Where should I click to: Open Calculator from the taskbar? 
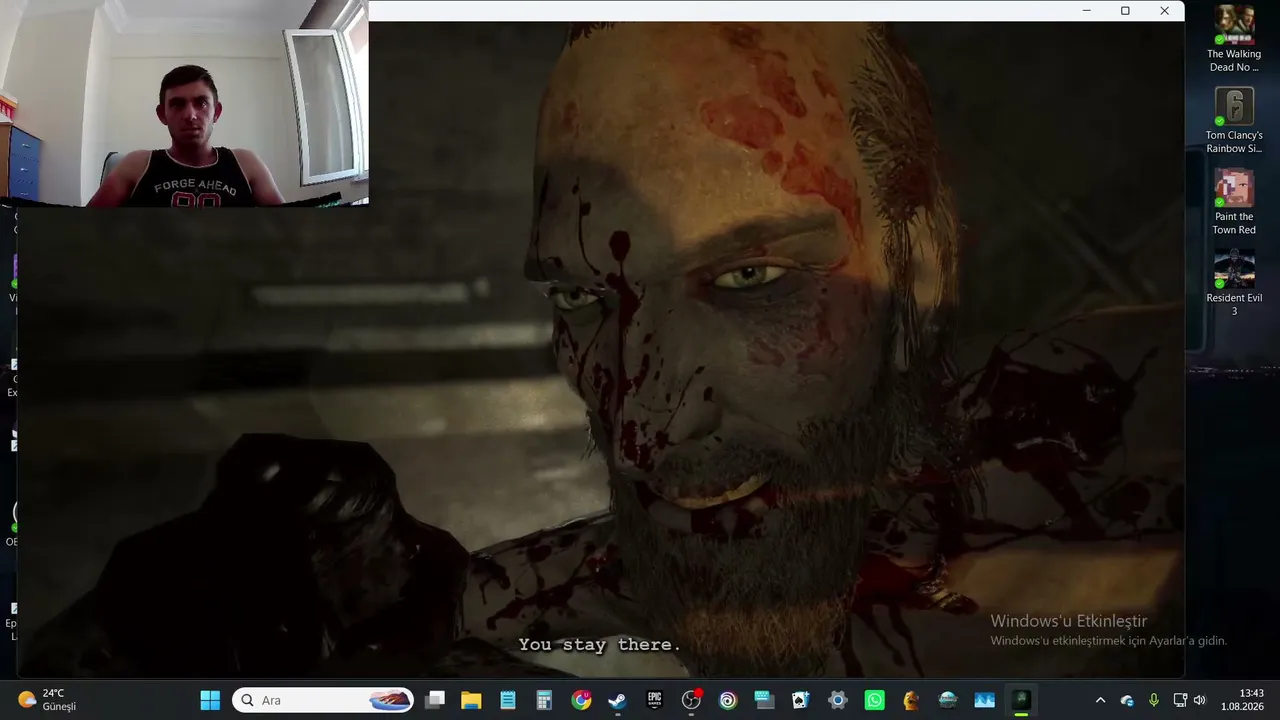pyautogui.click(x=544, y=700)
